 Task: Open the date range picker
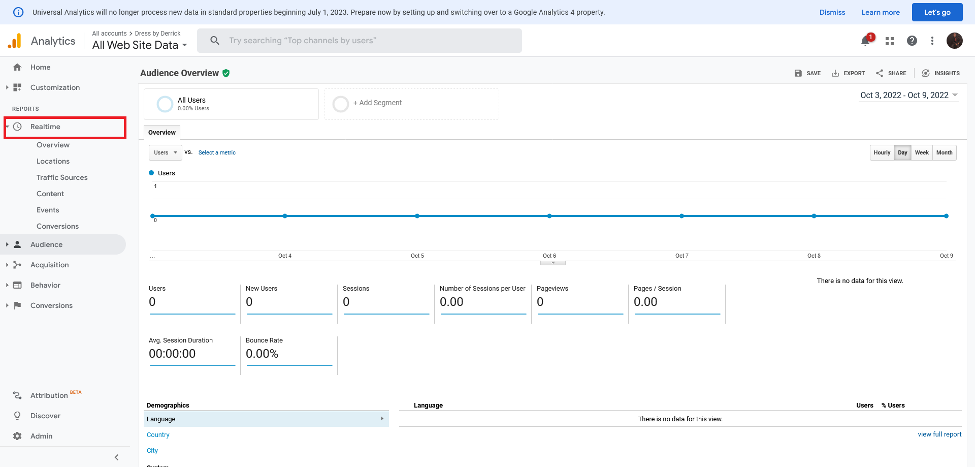tap(909, 95)
